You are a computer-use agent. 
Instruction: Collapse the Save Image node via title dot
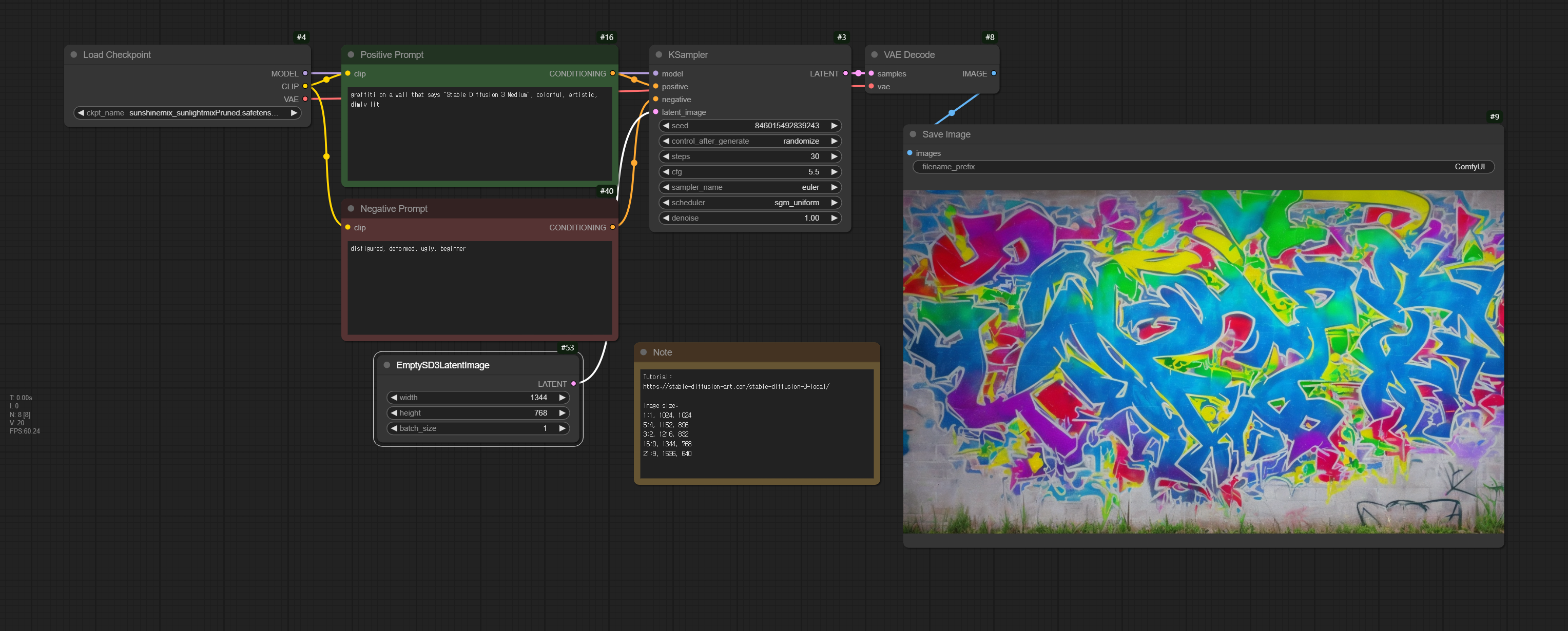[913, 134]
